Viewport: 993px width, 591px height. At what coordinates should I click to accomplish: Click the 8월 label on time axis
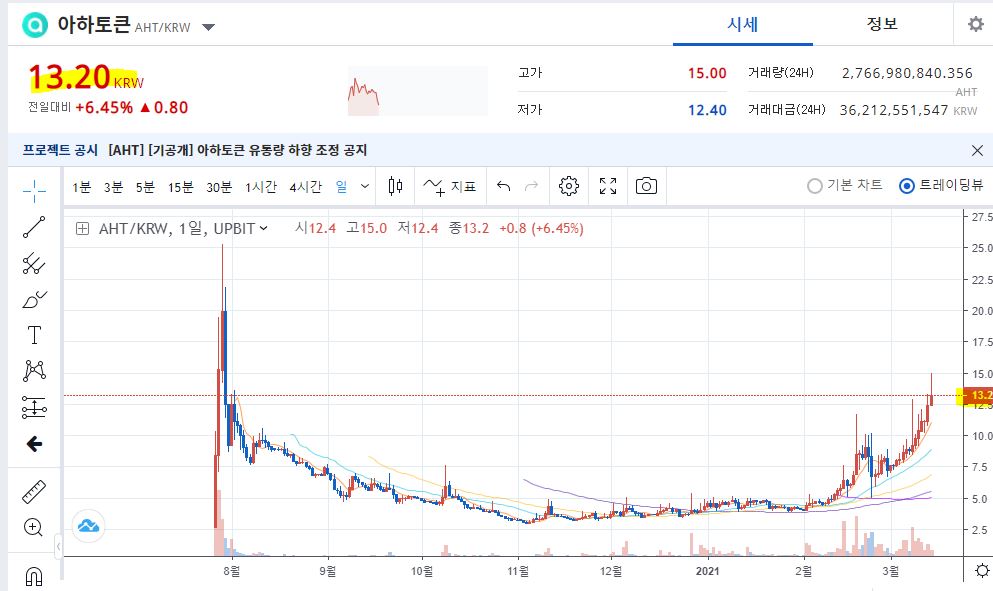232,571
